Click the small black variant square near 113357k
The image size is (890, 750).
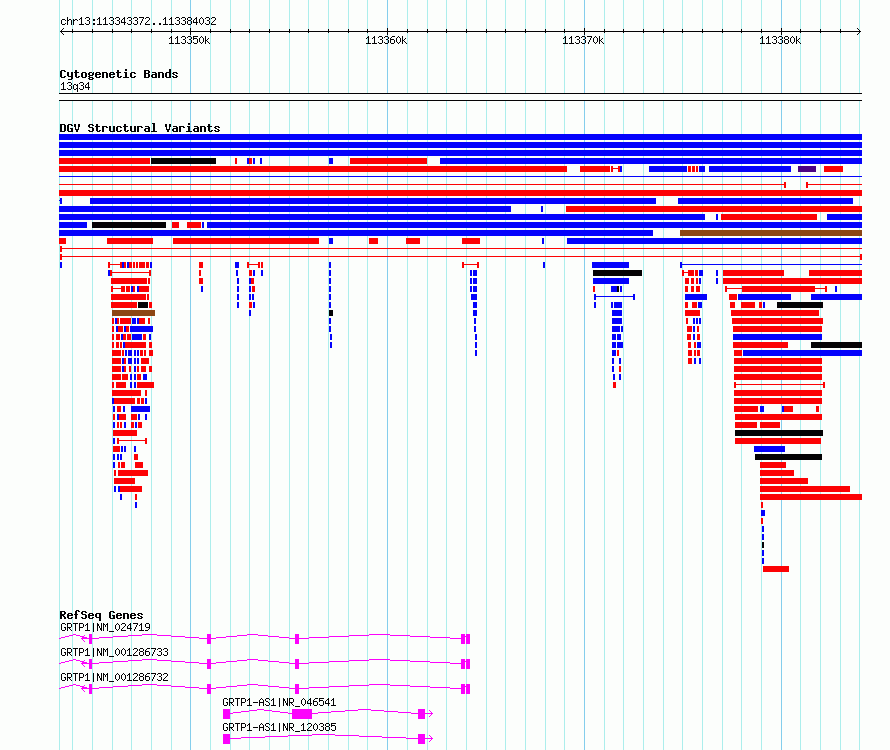click(x=331, y=313)
